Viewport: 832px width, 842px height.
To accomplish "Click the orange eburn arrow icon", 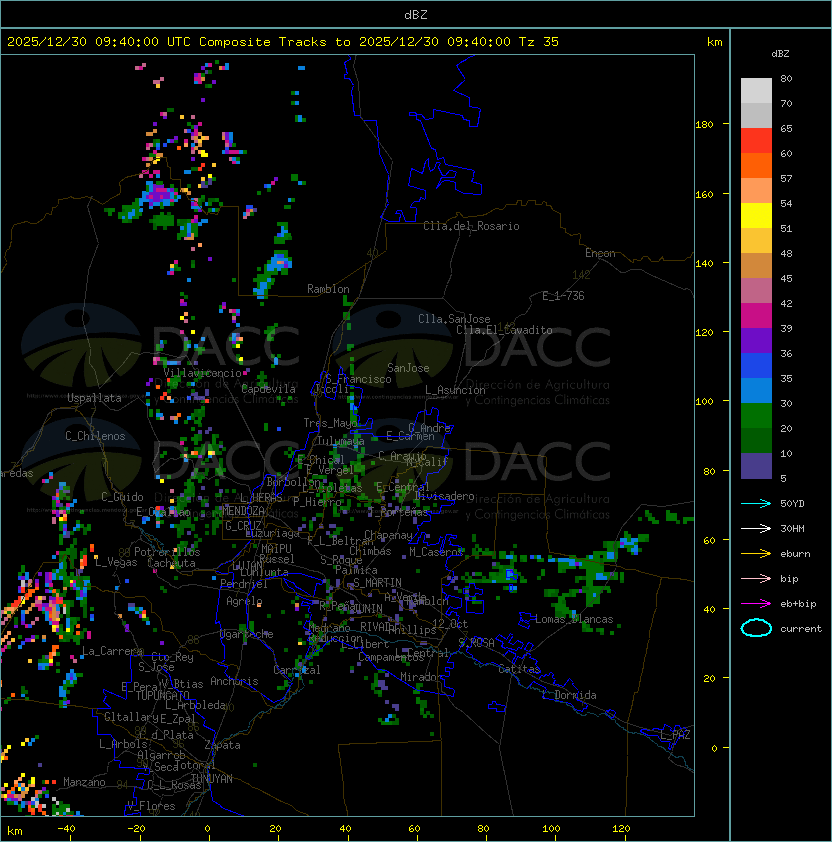I will pyautogui.click(x=756, y=553).
